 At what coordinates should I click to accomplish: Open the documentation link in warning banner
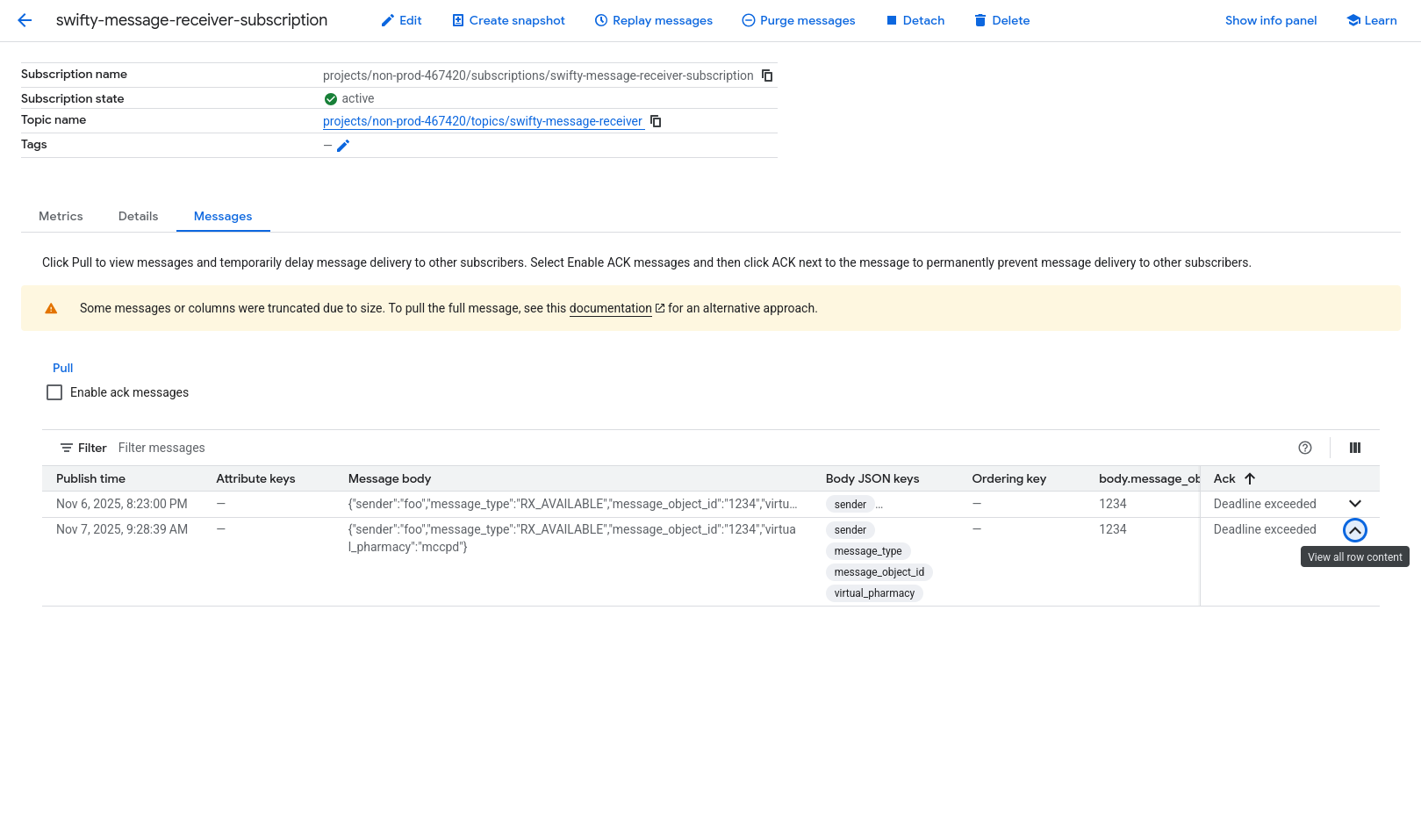coord(610,308)
